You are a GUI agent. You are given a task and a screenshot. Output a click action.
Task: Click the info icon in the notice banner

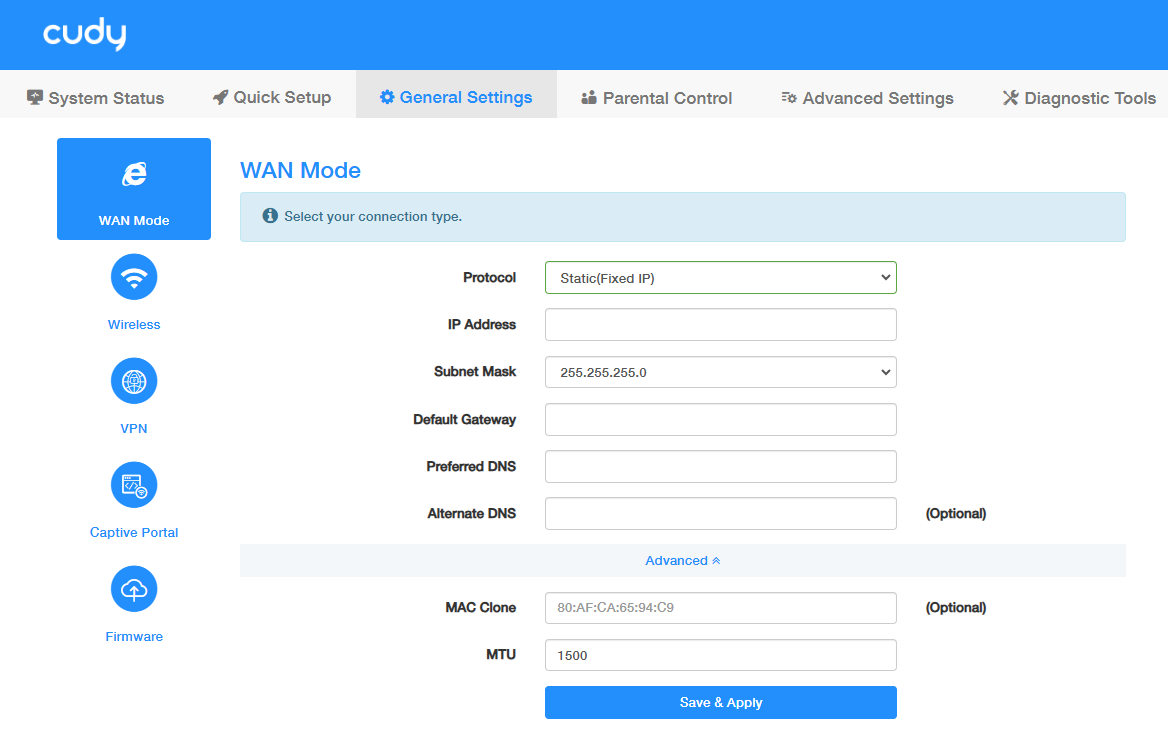pyautogui.click(x=269, y=216)
